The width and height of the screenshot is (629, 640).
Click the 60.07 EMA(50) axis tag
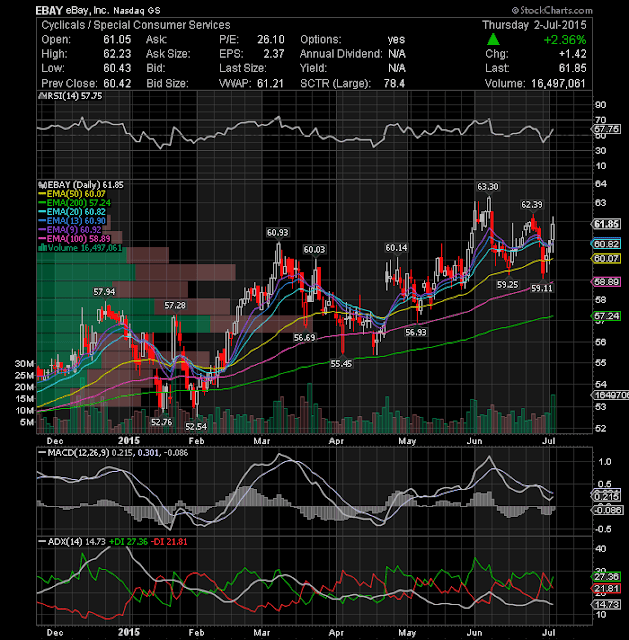point(607,259)
